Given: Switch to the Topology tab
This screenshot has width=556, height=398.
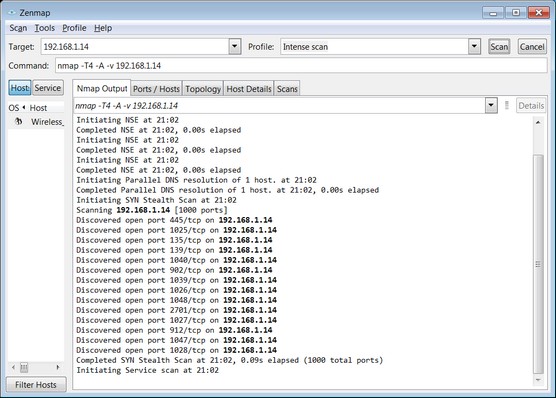Looking at the screenshot, I should (203, 89).
